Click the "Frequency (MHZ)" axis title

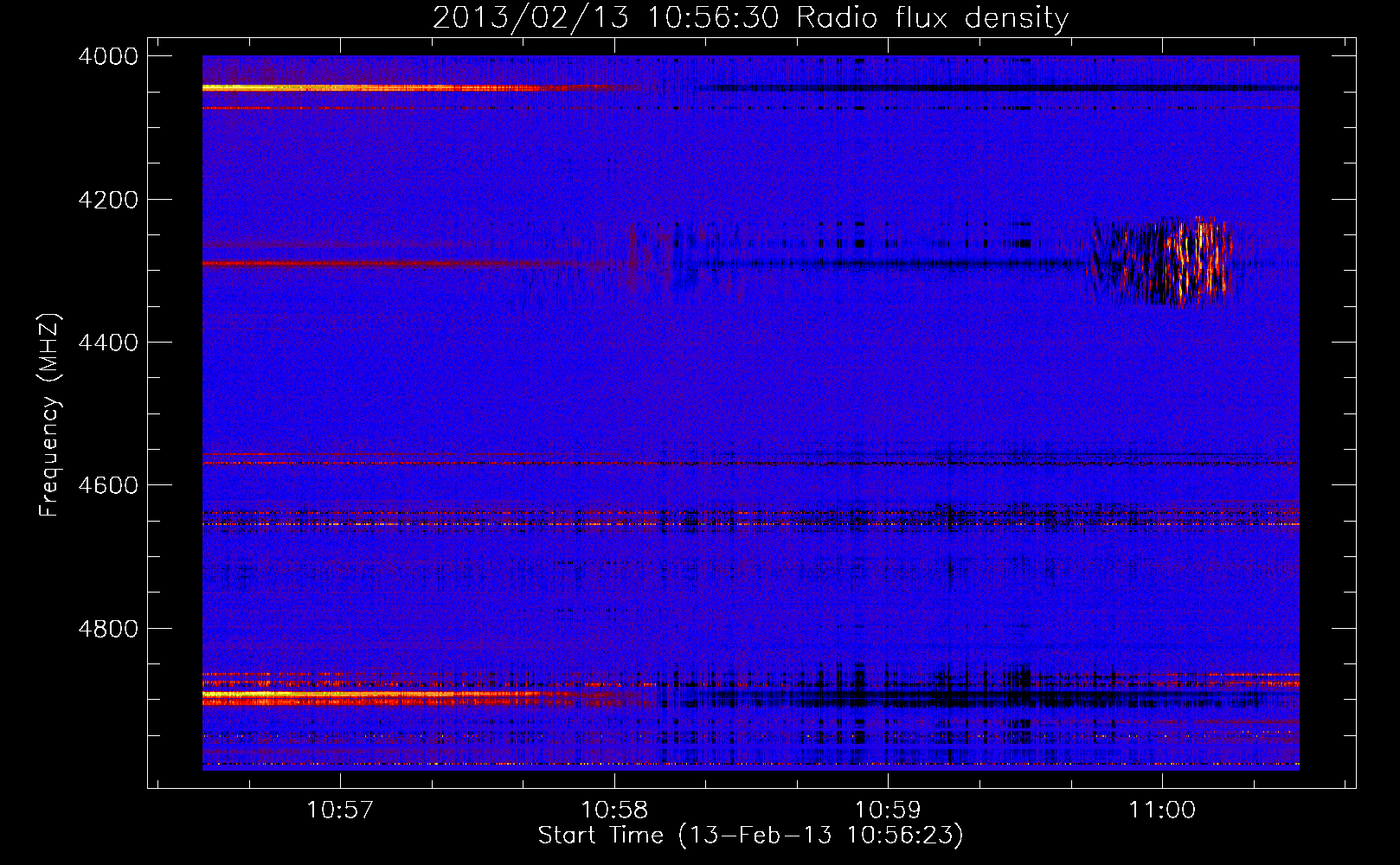coord(50,415)
